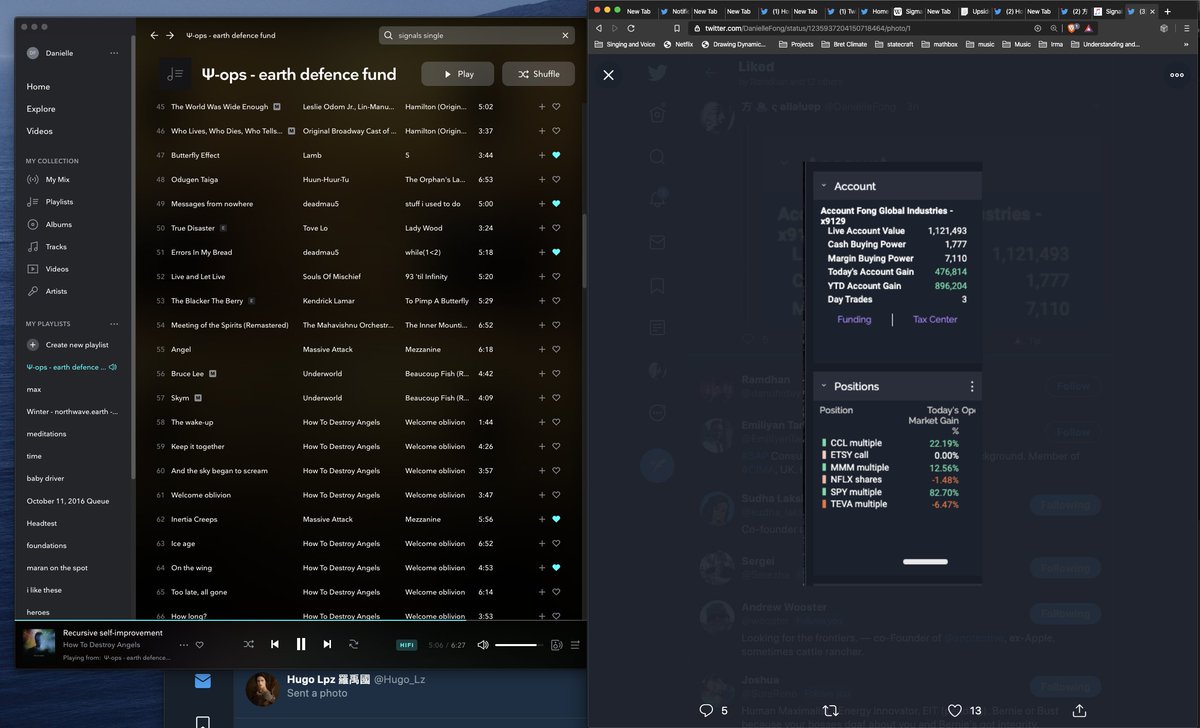The image size is (1200, 728).
Task: Click the Funding link
Action: point(854,320)
